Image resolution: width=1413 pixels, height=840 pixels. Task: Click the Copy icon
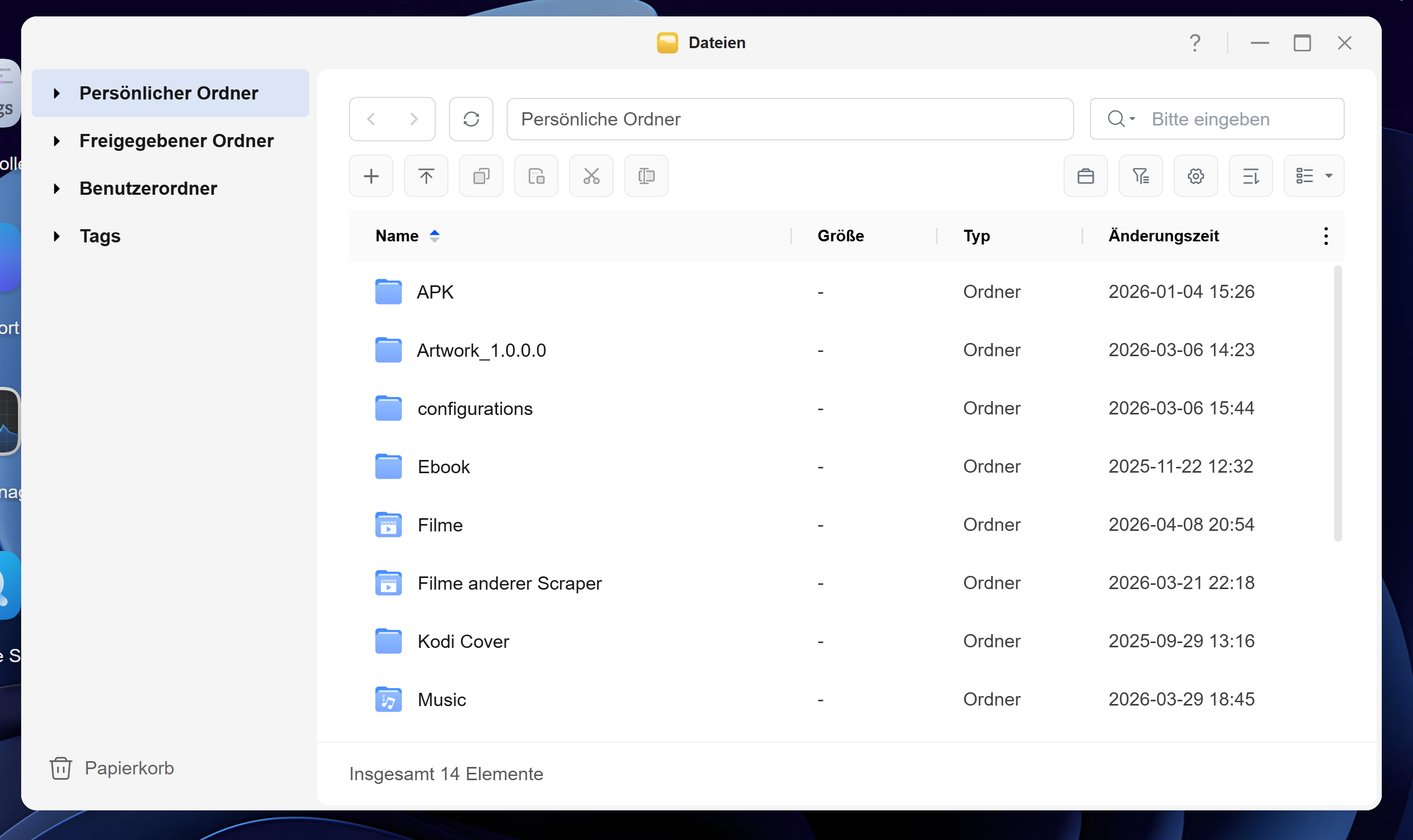click(480, 176)
